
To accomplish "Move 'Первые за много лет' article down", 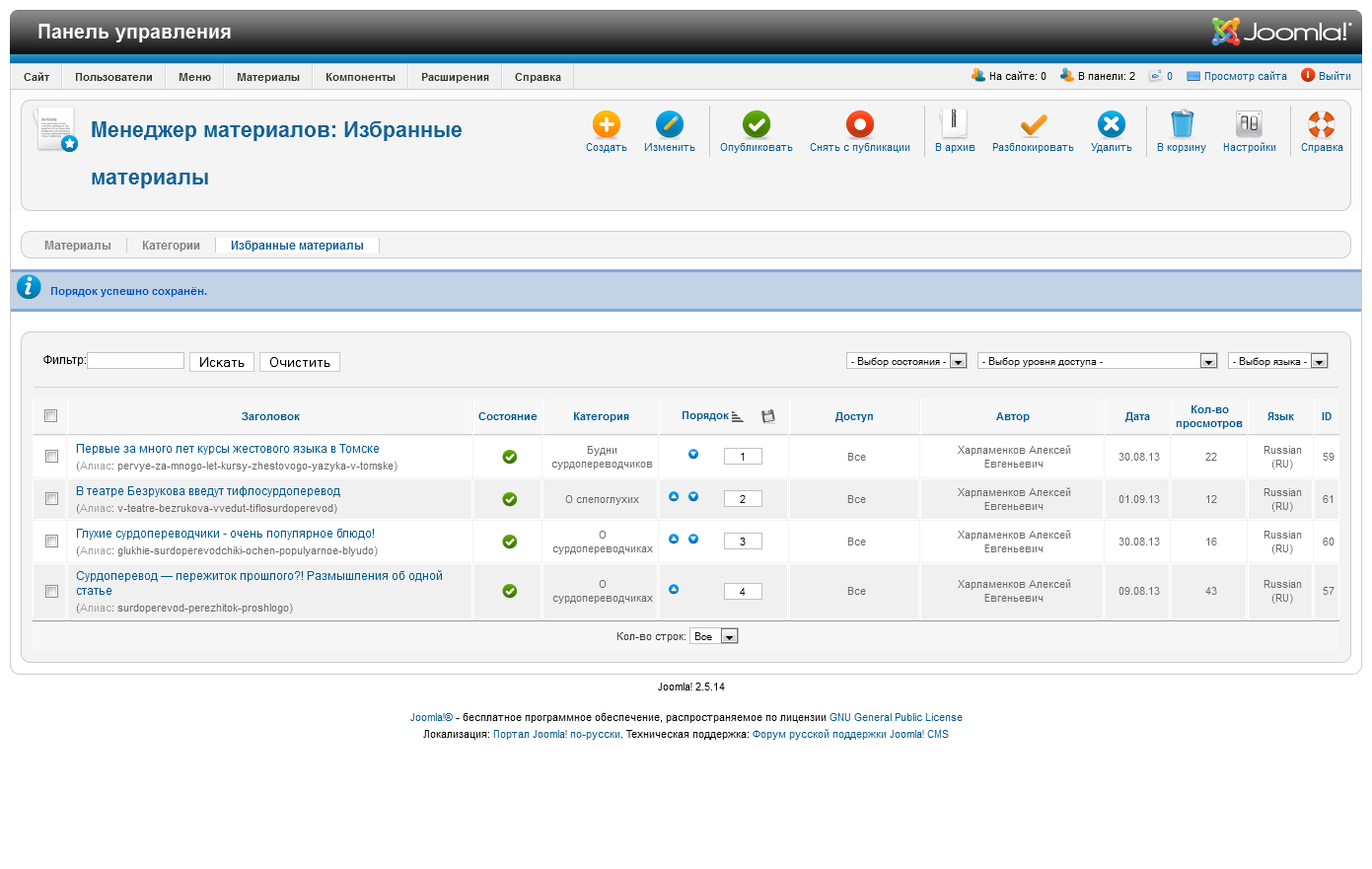I will pos(693,455).
